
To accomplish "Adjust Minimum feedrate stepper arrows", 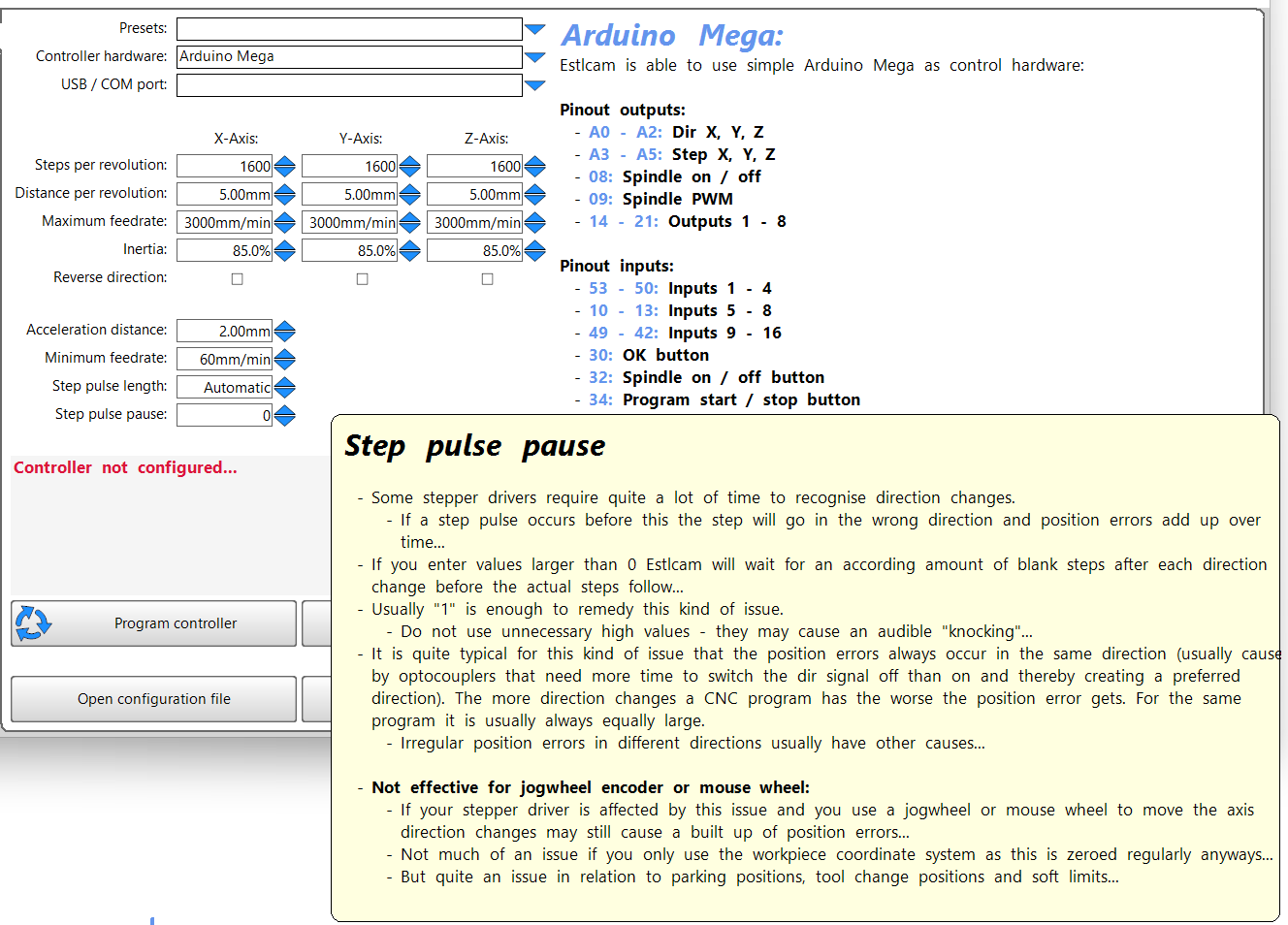I will pos(284,360).
